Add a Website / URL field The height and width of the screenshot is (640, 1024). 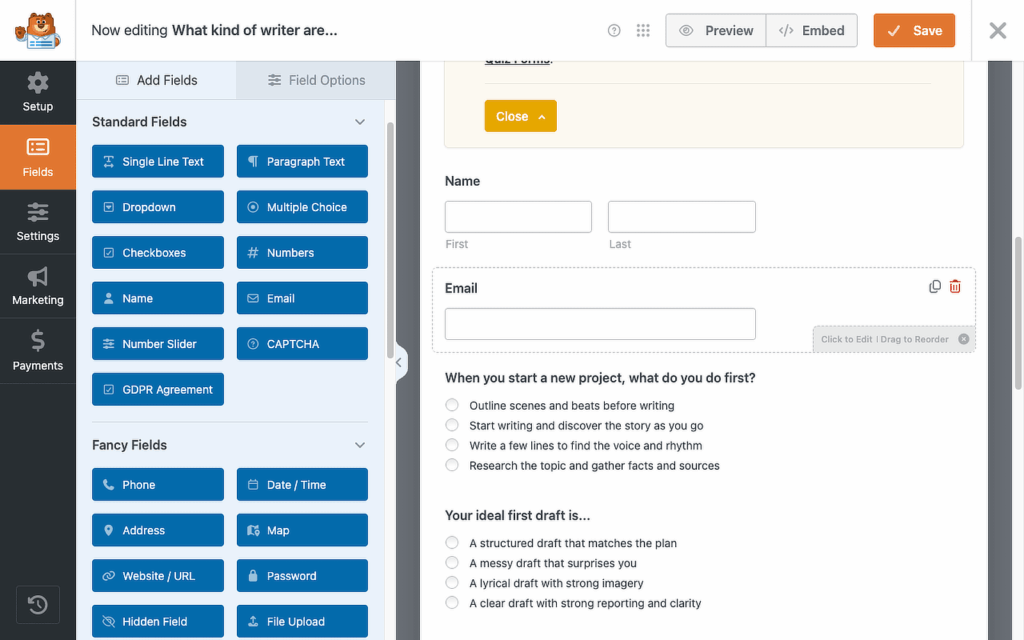[158, 576]
